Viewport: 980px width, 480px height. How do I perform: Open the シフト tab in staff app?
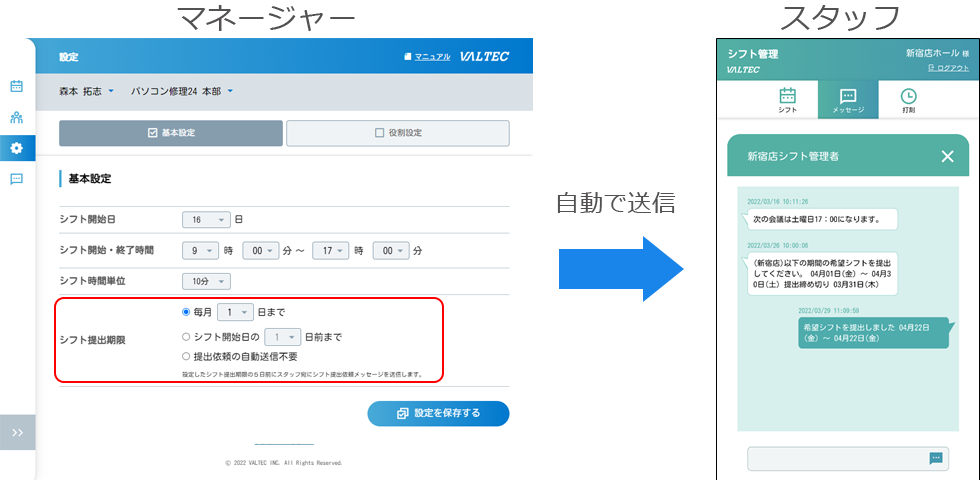788,101
